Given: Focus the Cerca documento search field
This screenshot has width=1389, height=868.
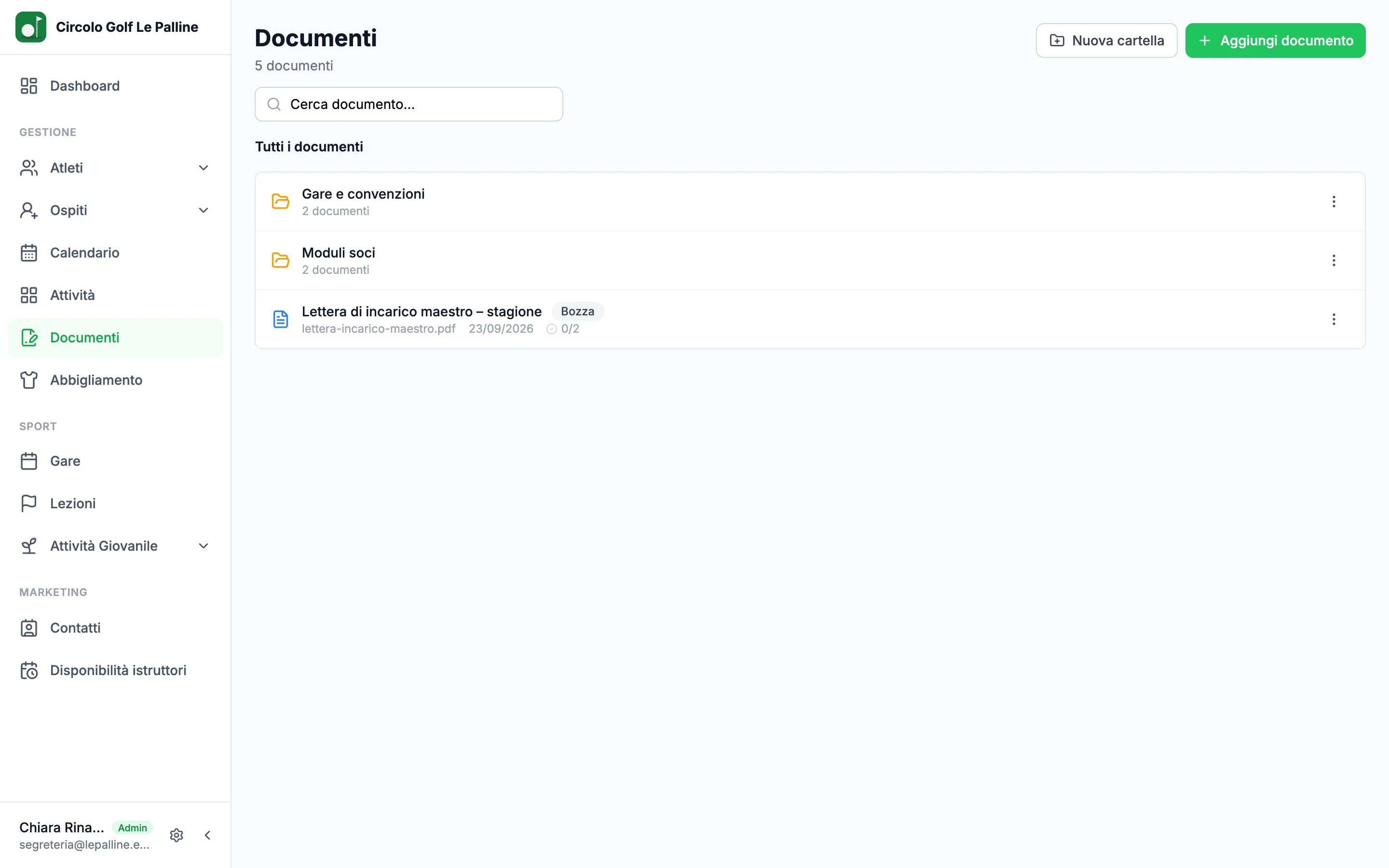Looking at the screenshot, I should (x=409, y=105).
